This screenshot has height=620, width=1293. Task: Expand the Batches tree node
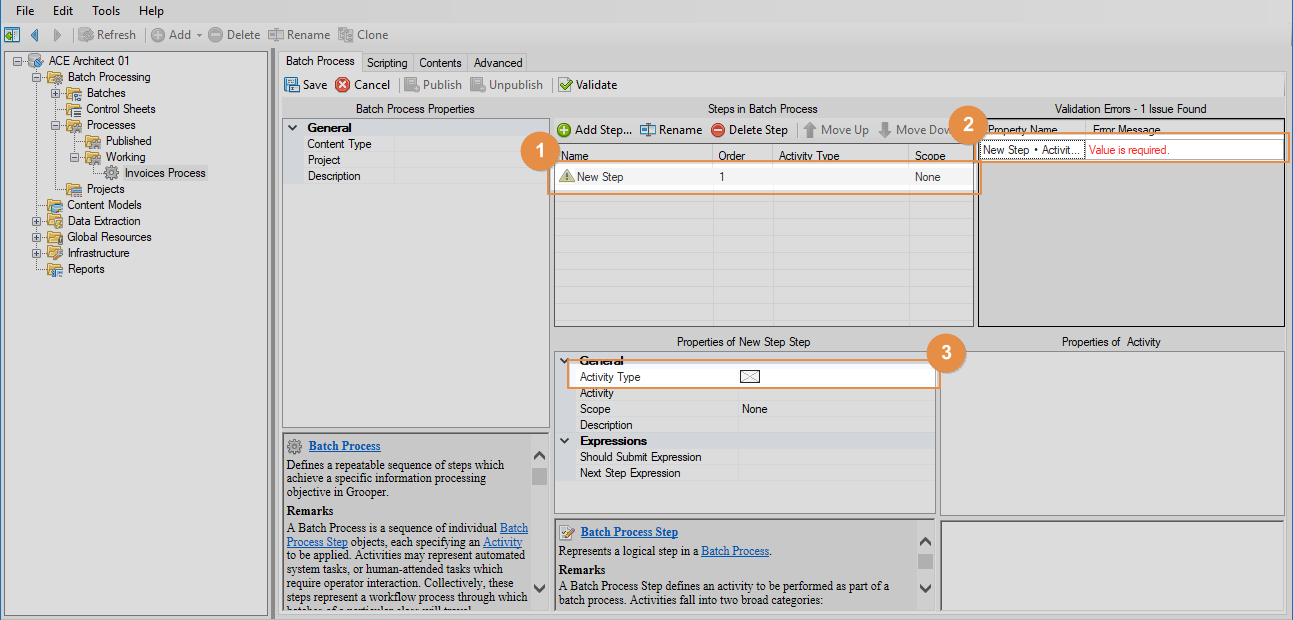pos(56,93)
